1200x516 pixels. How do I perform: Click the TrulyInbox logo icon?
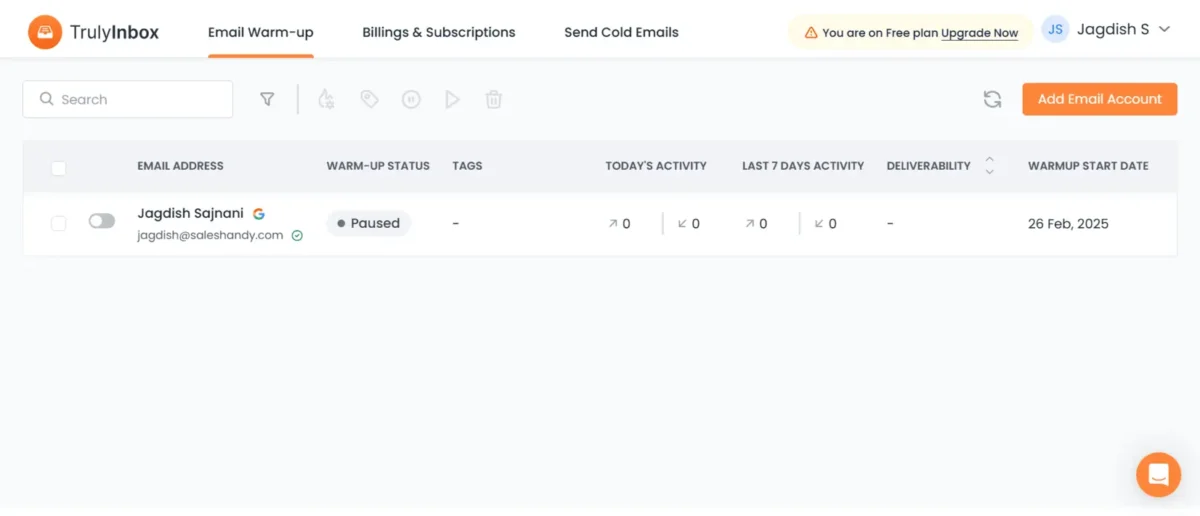pos(44,32)
